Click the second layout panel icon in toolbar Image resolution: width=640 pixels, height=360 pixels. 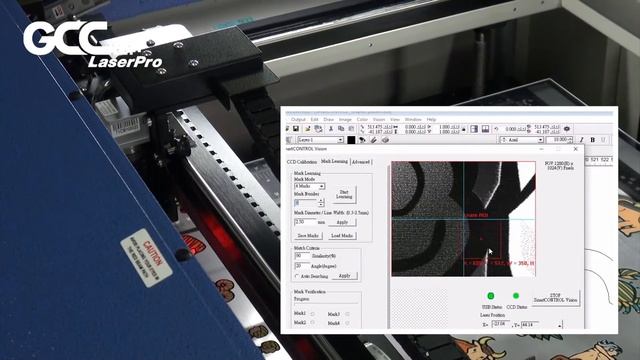point(485,129)
